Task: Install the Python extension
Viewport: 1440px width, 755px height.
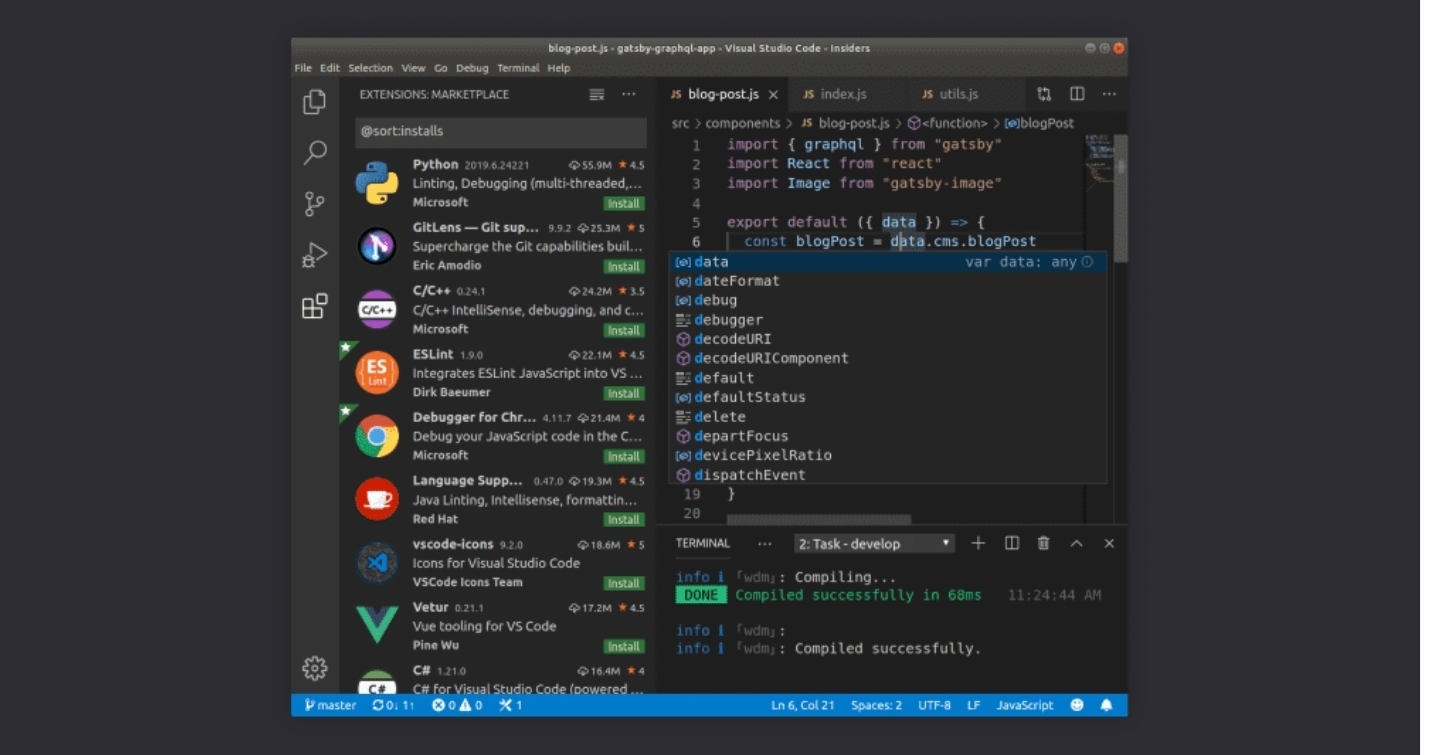Action: coord(624,203)
